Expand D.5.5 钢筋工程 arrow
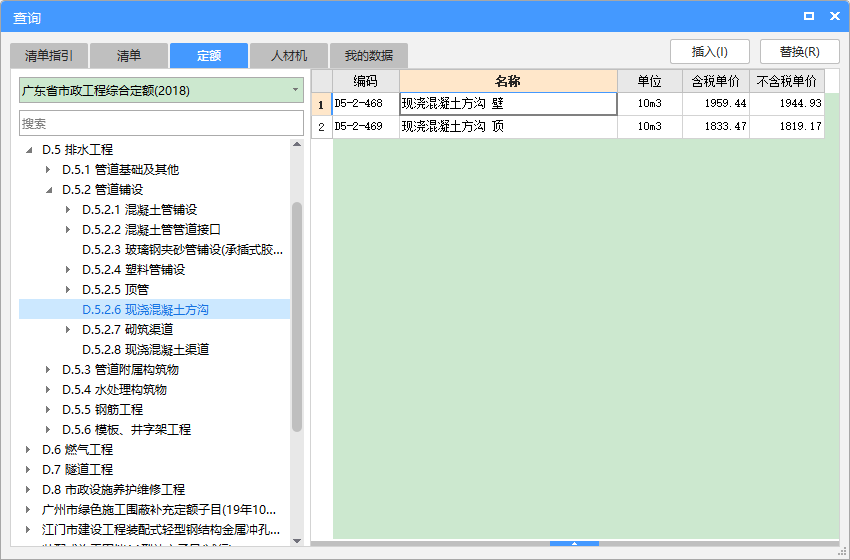The image size is (850, 560). coord(48,409)
